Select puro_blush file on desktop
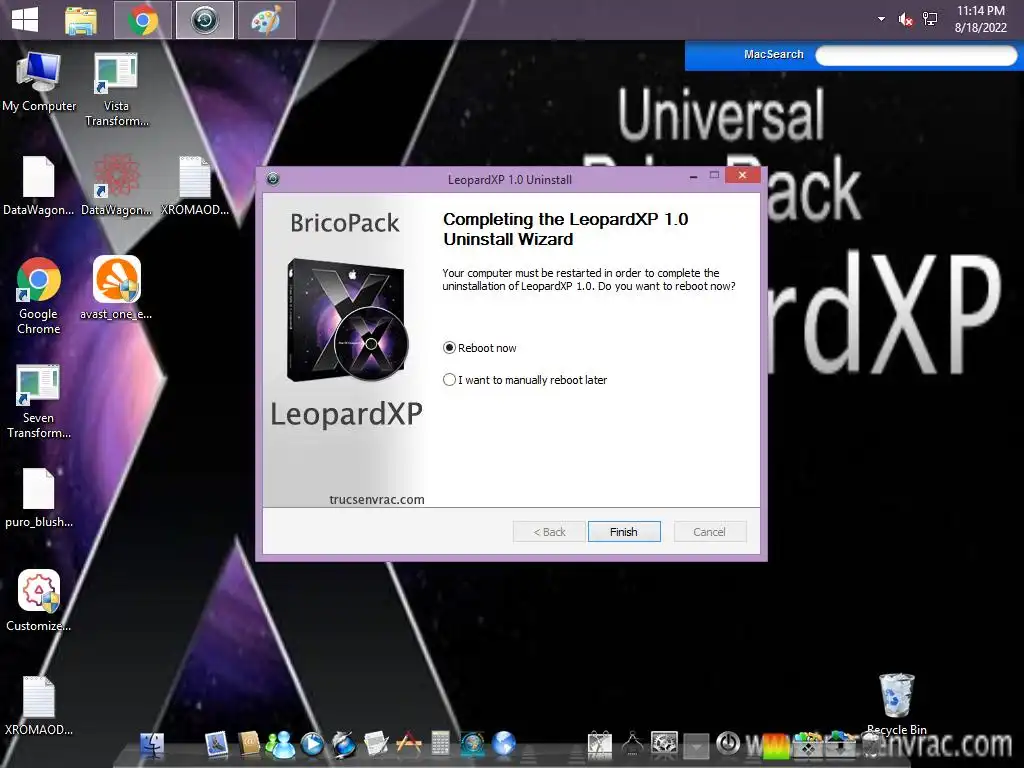The image size is (1024, 768). [x=39, y=498]
